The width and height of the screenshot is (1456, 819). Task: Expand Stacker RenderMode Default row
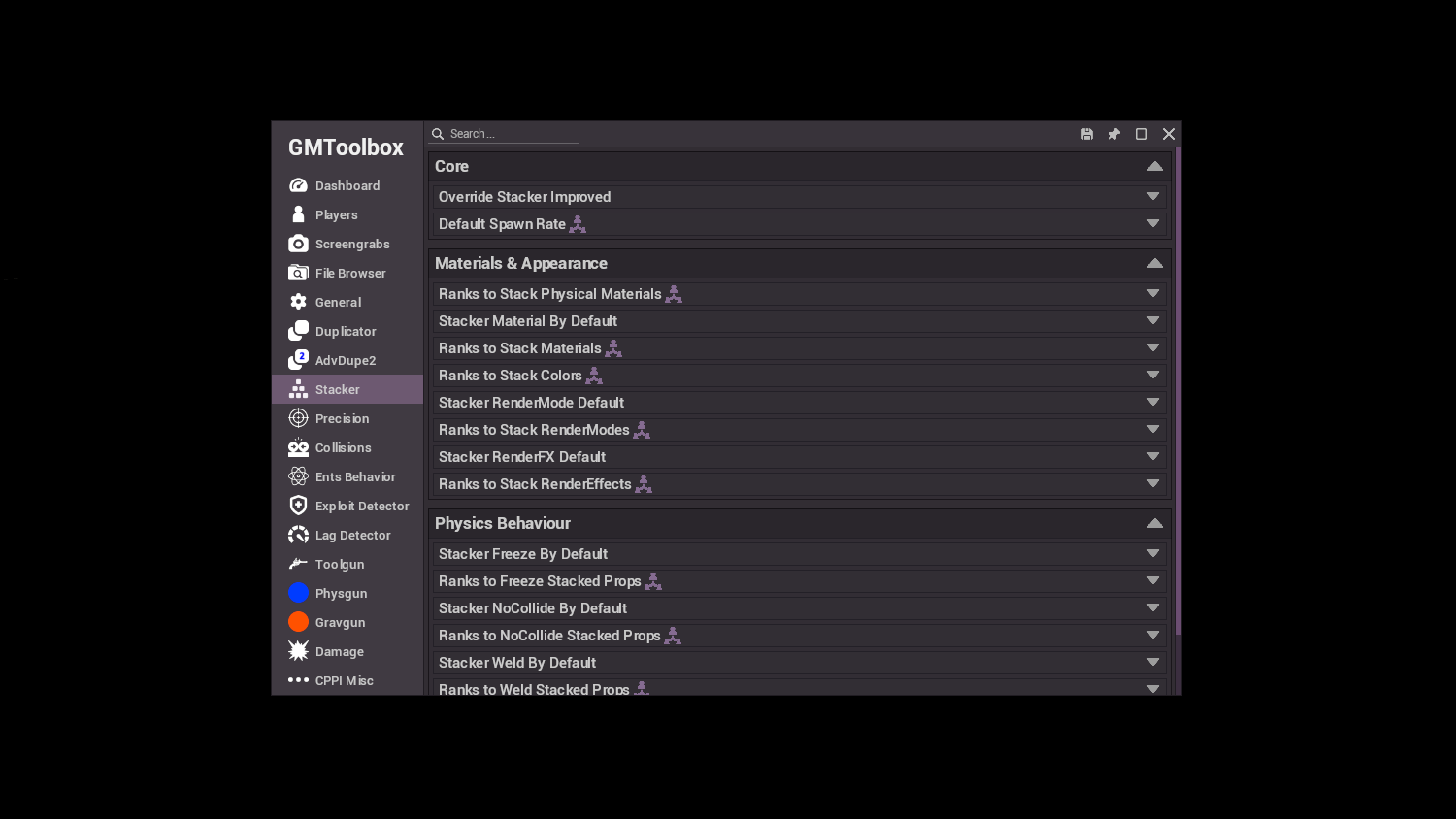click(1153, 403)
